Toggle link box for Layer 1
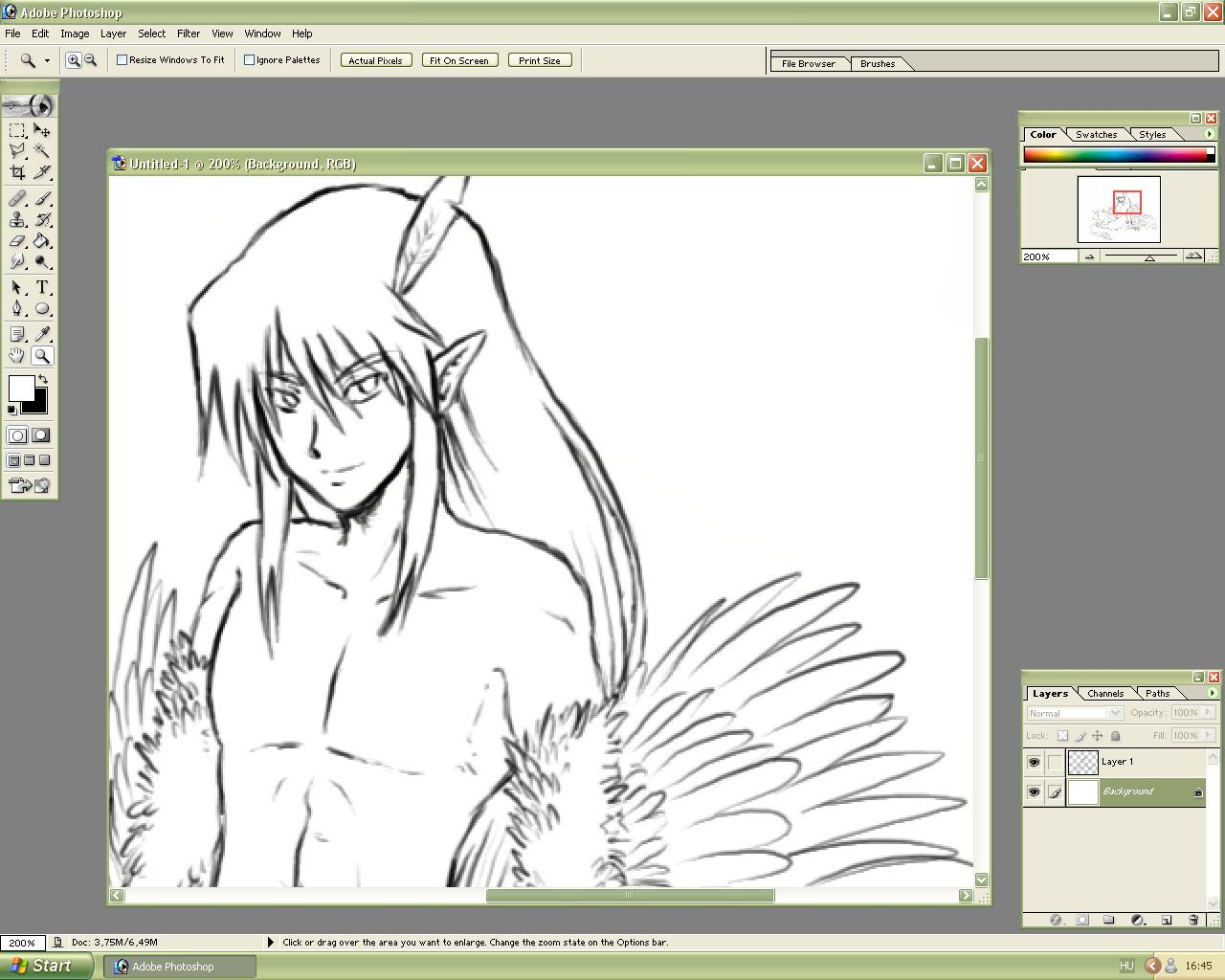 click(x=1055, y=763)
